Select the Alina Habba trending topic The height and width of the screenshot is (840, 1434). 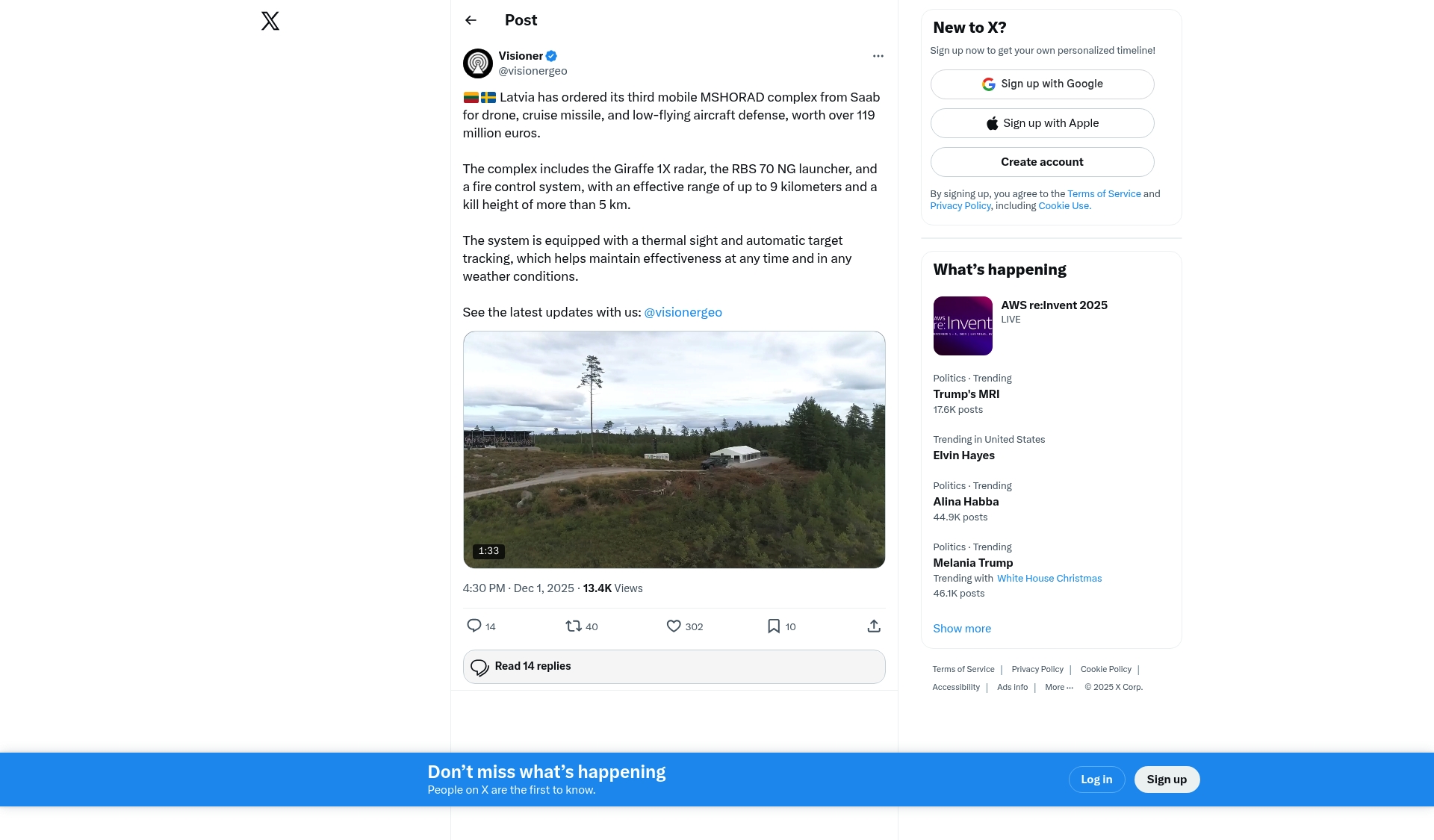click(966, 502)
